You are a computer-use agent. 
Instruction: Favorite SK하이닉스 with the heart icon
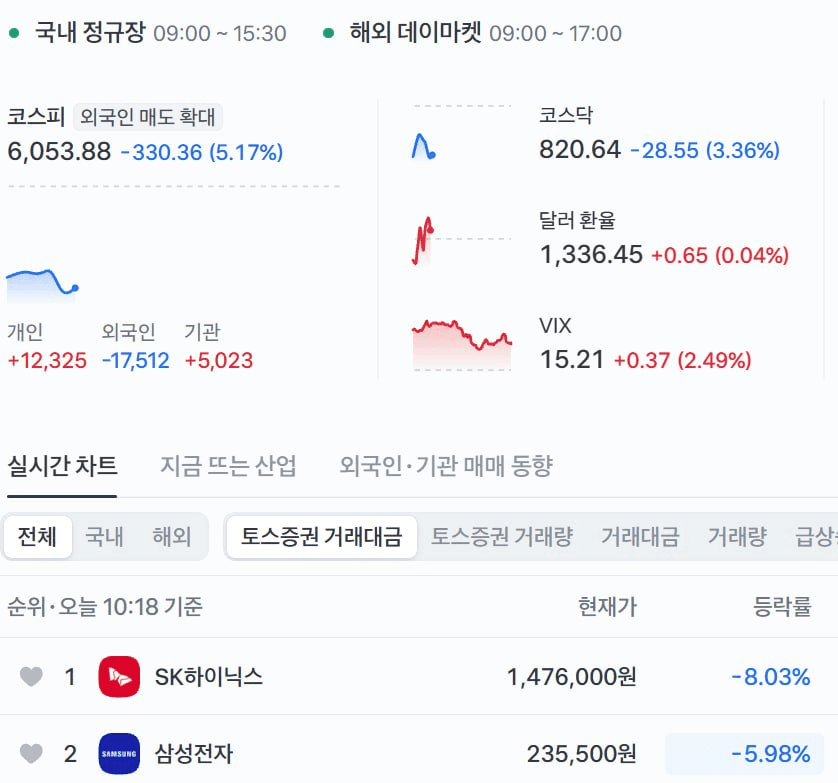pos(31,677)
